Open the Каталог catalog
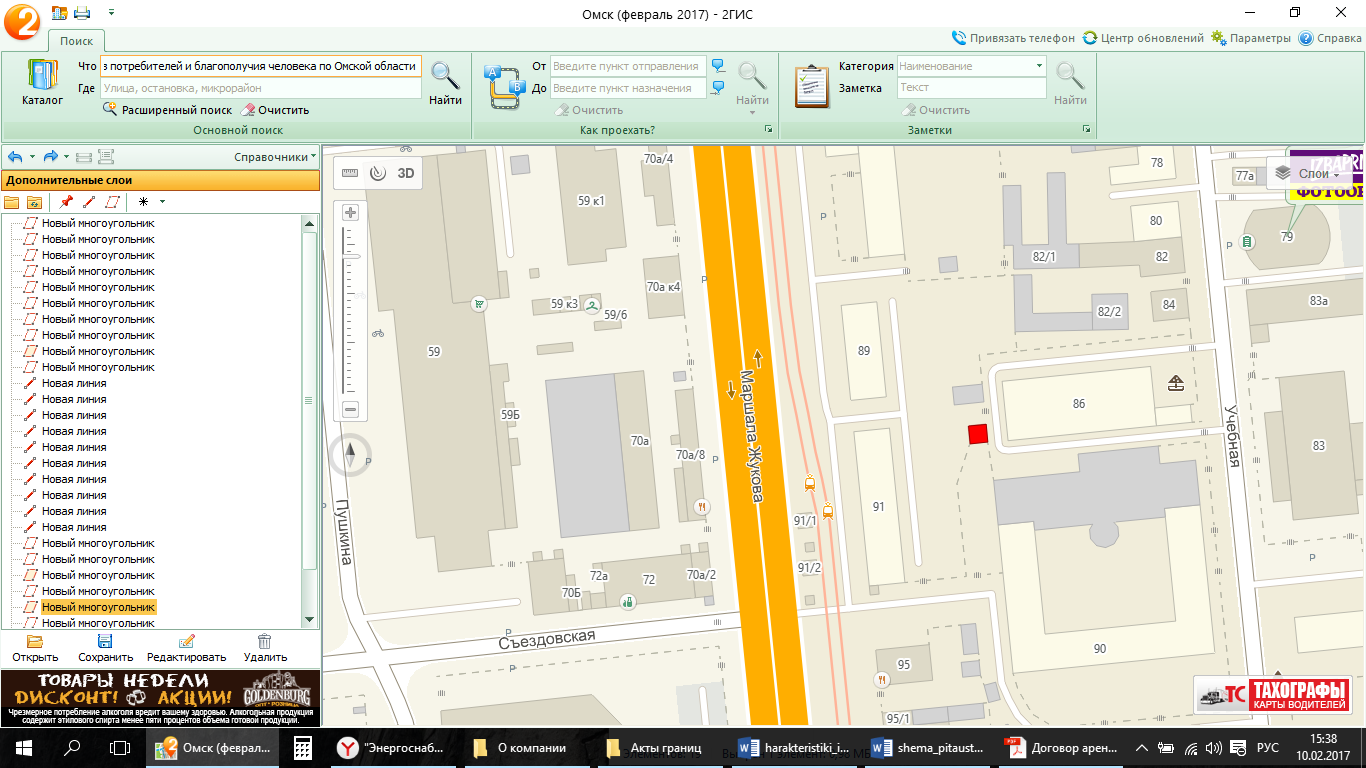Screen dimensions: 1366x768 click(42, 82)
